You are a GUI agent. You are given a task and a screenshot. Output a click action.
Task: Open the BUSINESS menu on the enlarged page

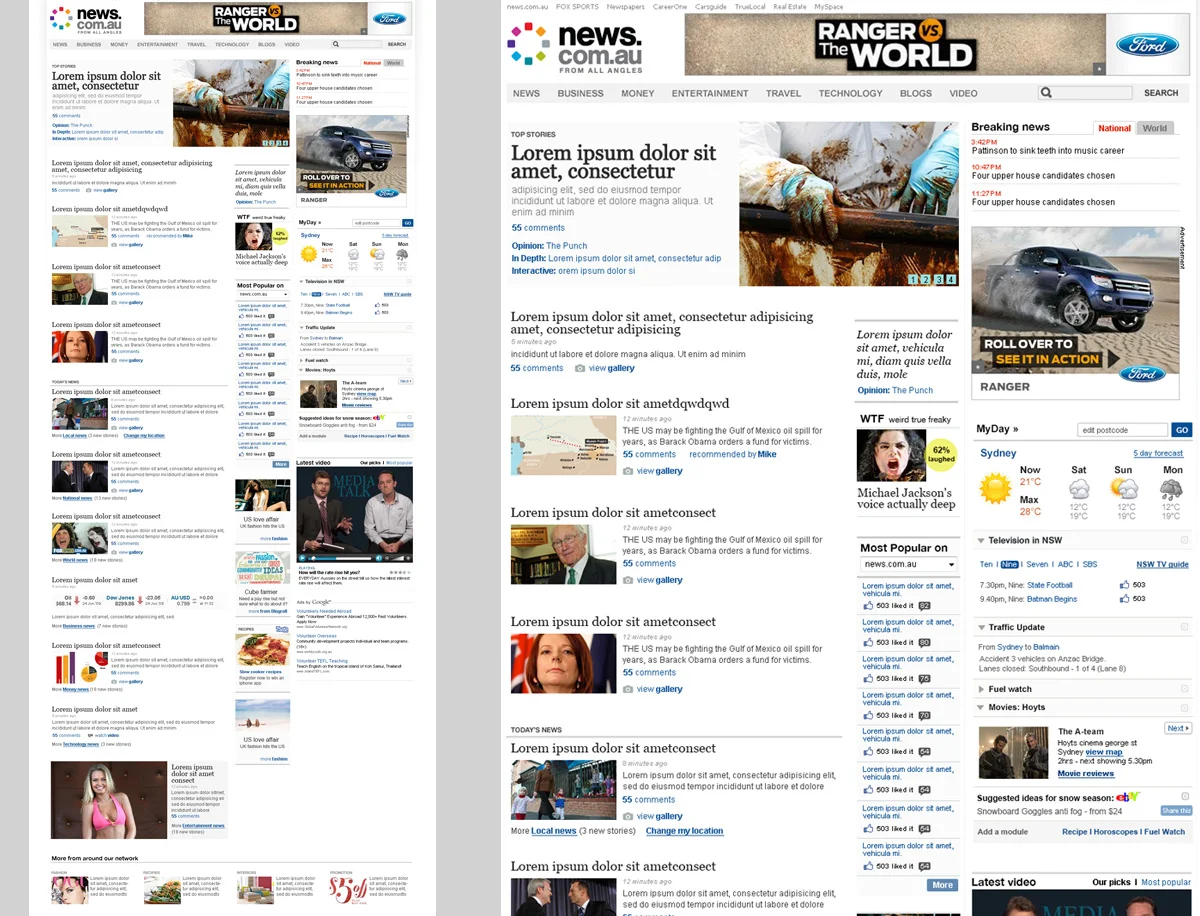(x=581, y=93)
